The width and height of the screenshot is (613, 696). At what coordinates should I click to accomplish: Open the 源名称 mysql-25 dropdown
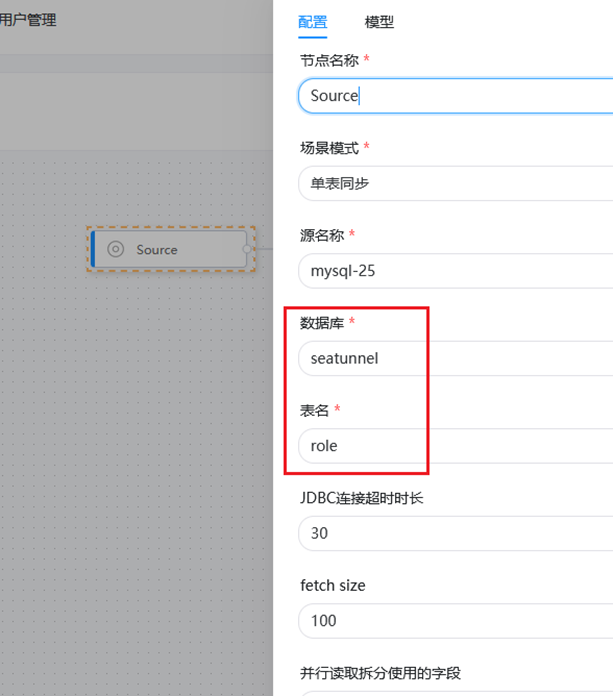pyautogui.click(x=455, y=271)
